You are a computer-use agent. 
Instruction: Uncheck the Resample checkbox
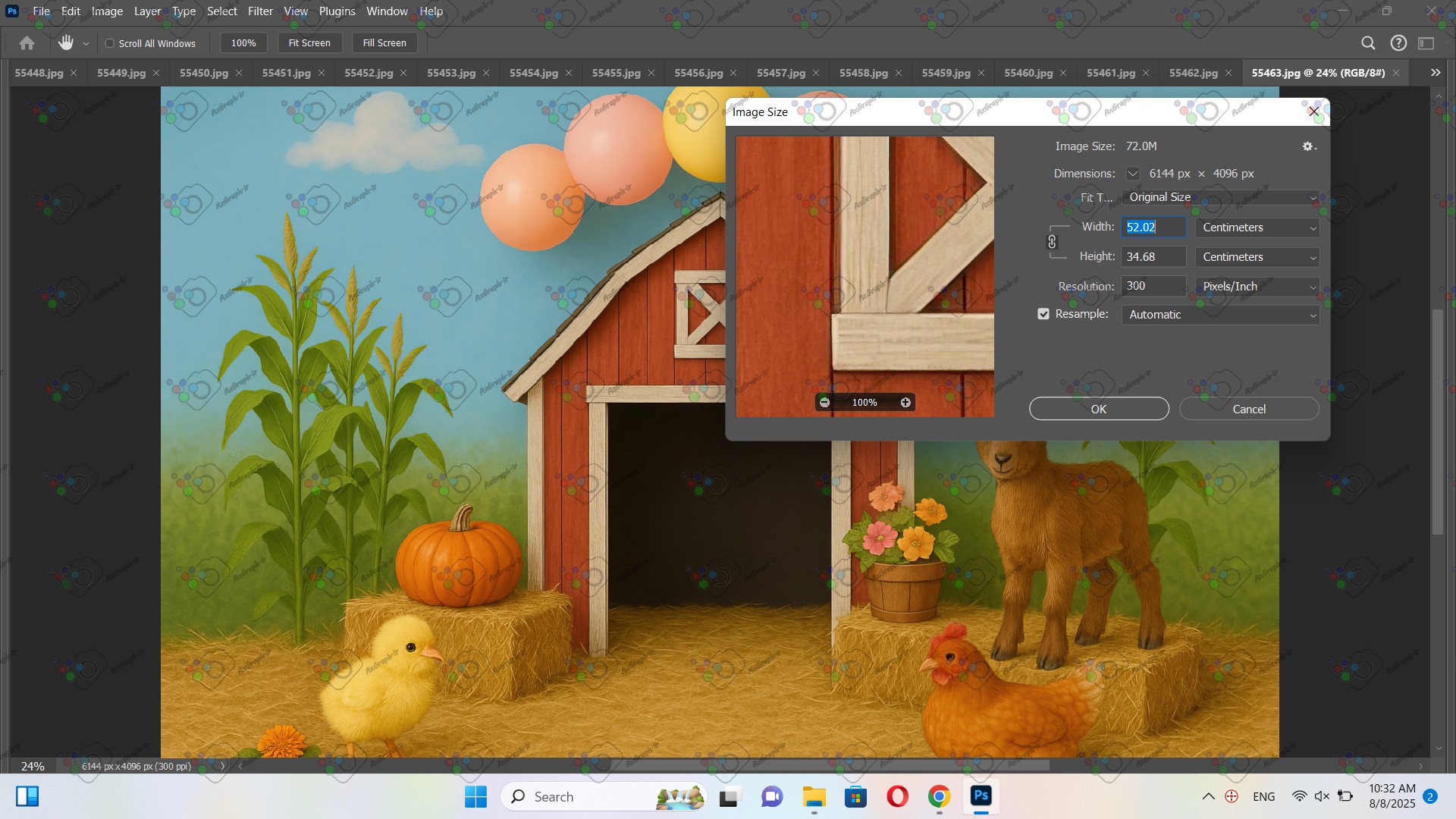(x=1043, y=314)
